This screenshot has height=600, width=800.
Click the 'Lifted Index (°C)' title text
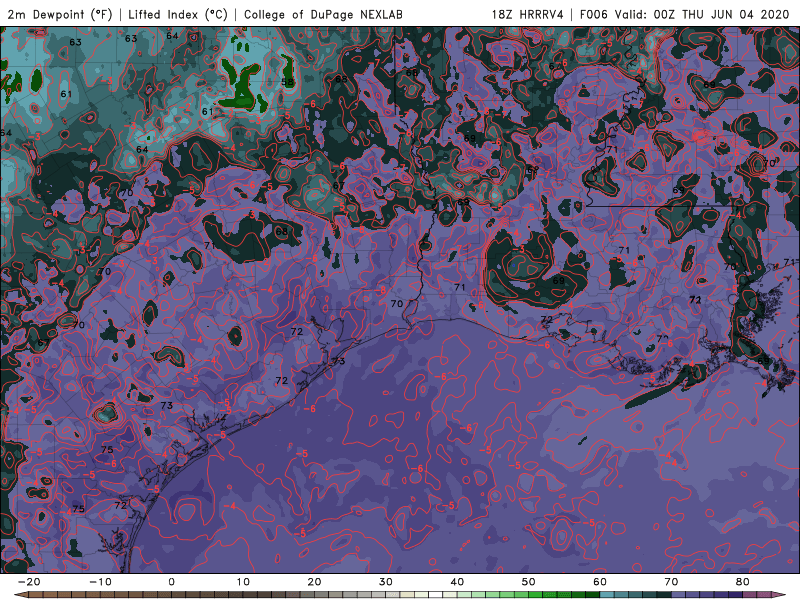[x=178, y=14]
